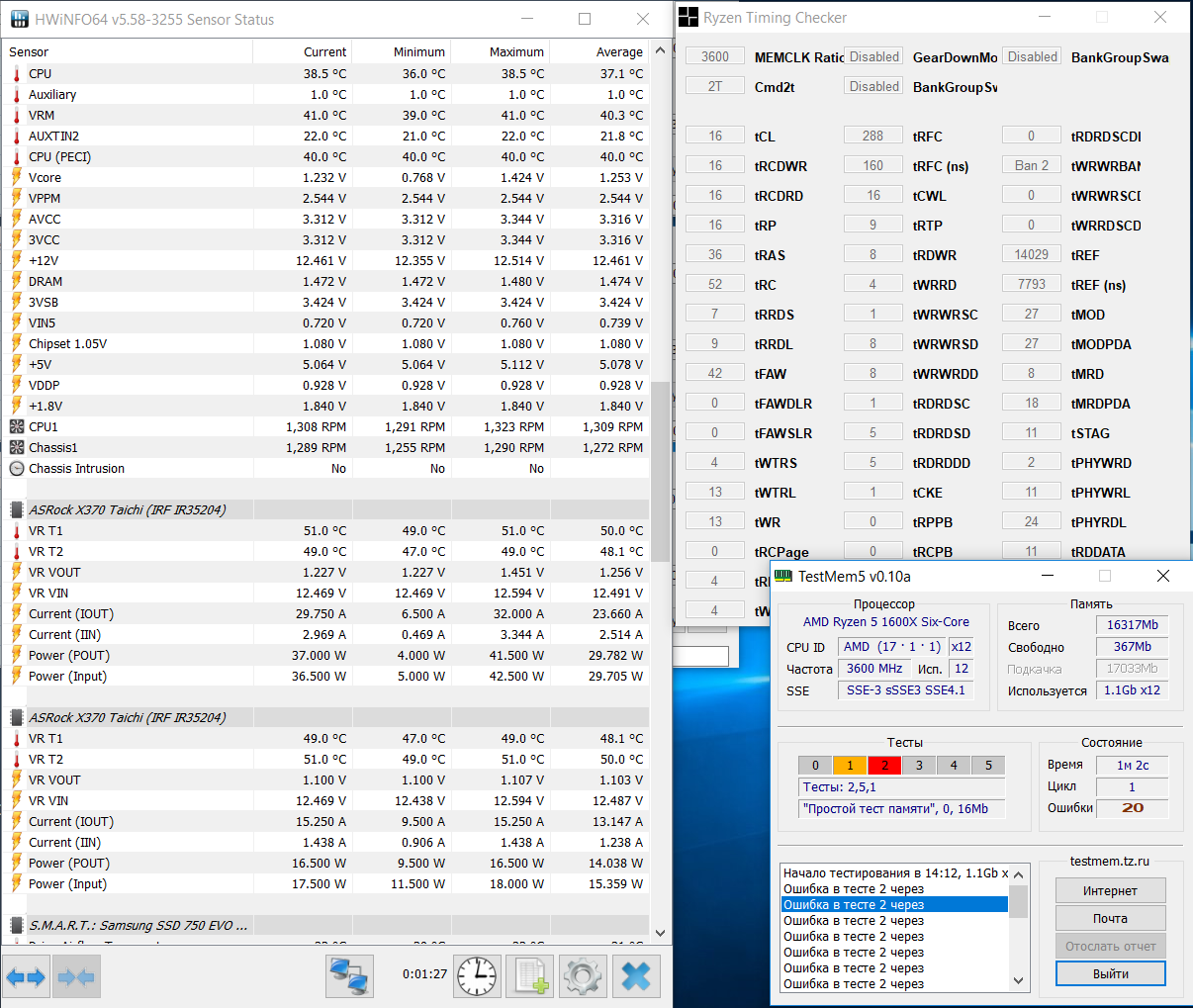Click the first ASRock X370 Taichi chip icon

tap(17, 509)
